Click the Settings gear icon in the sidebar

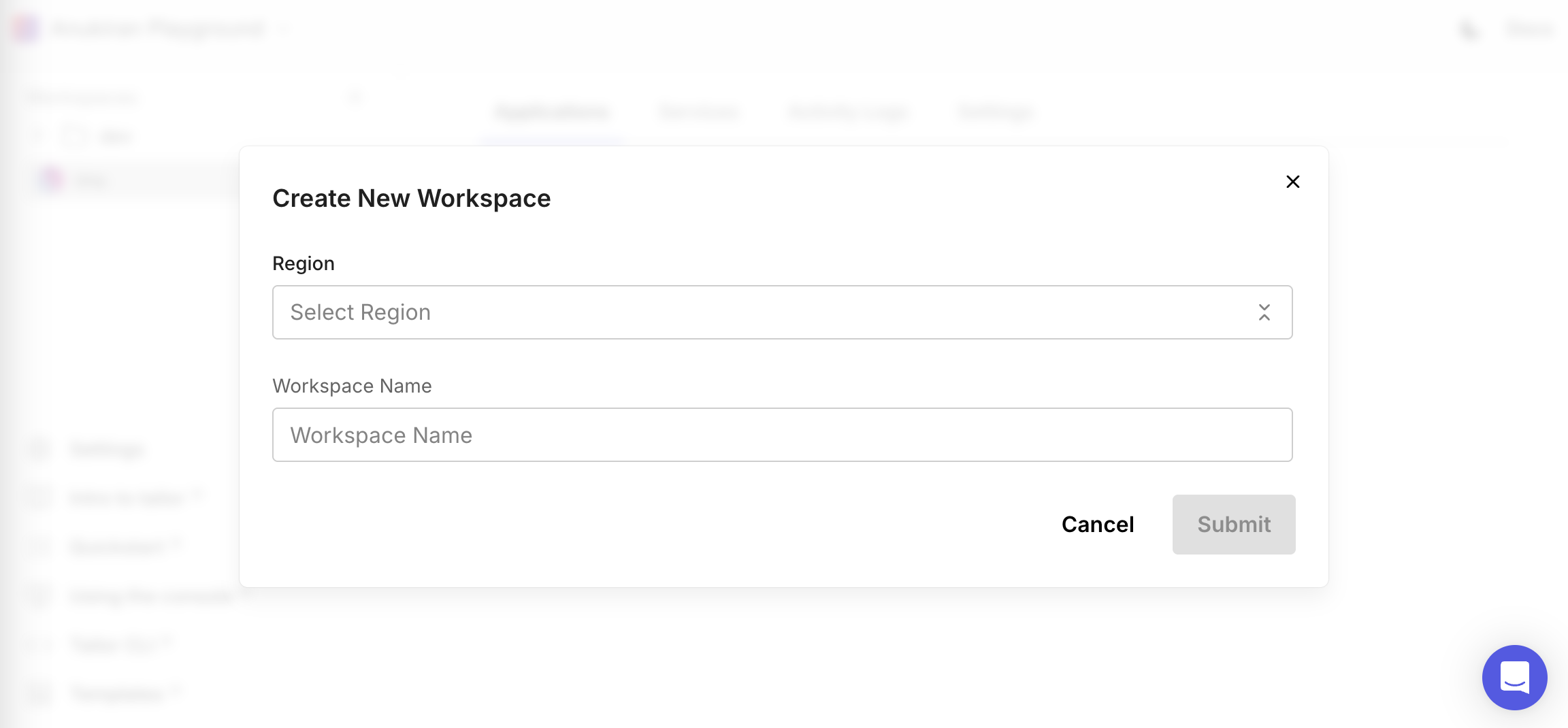coord(39,449)
